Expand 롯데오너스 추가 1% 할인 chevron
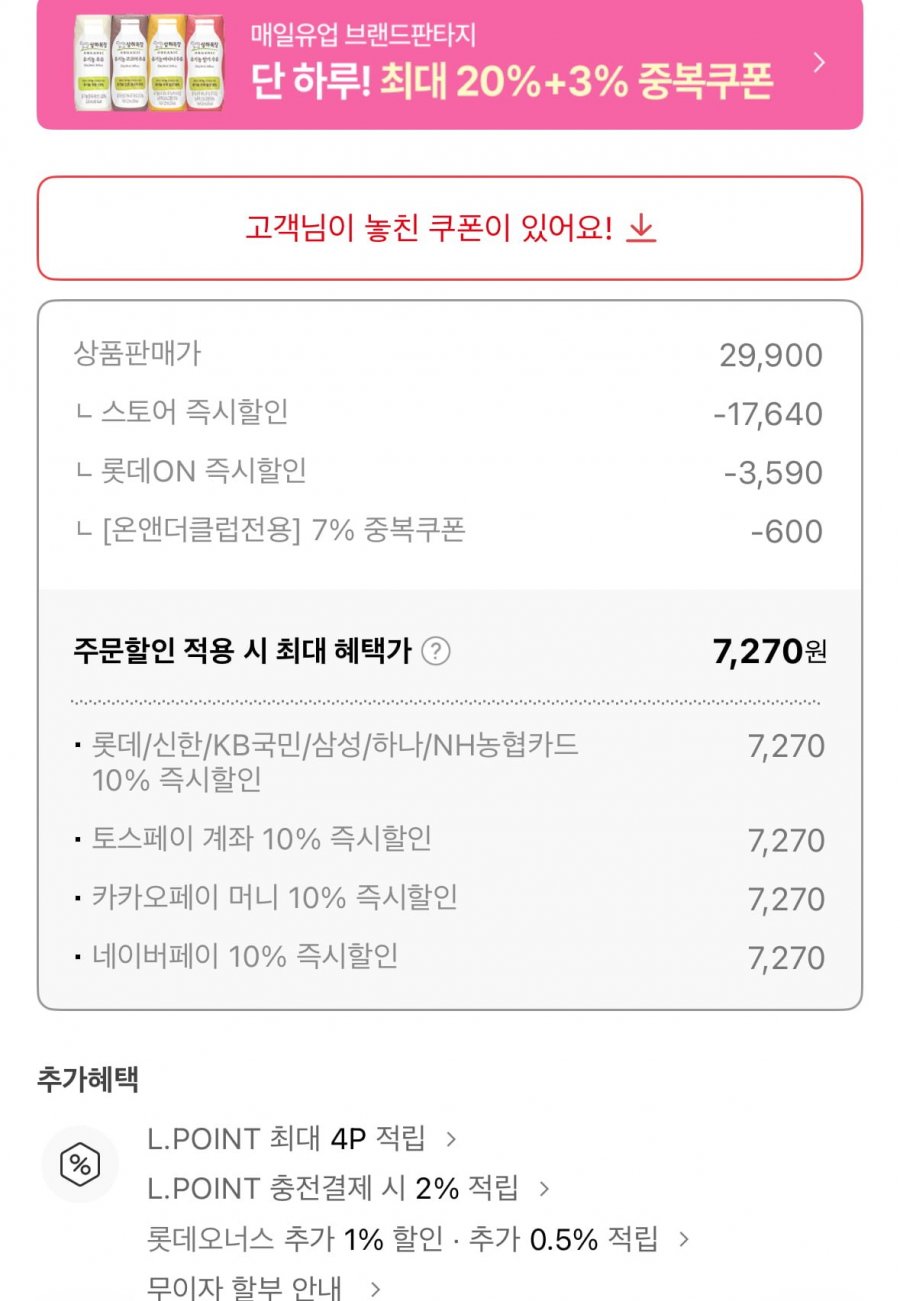Viewport: 900px width, 1301px height. (x=684, y=1239)
